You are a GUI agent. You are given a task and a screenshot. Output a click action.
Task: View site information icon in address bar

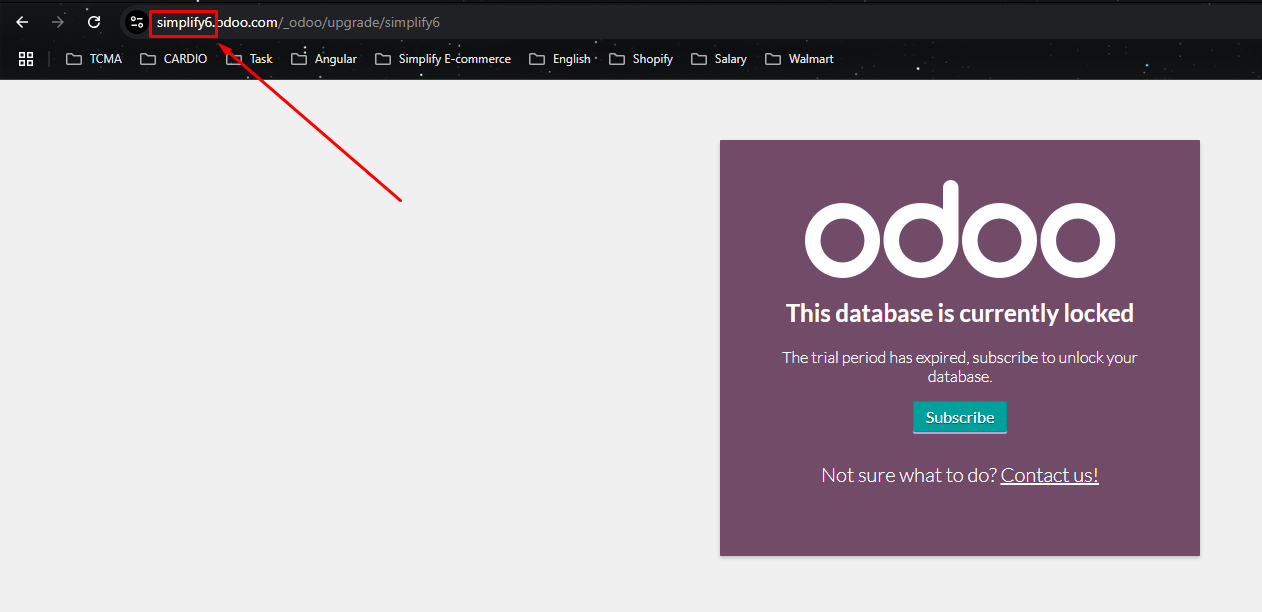(136, 22)
